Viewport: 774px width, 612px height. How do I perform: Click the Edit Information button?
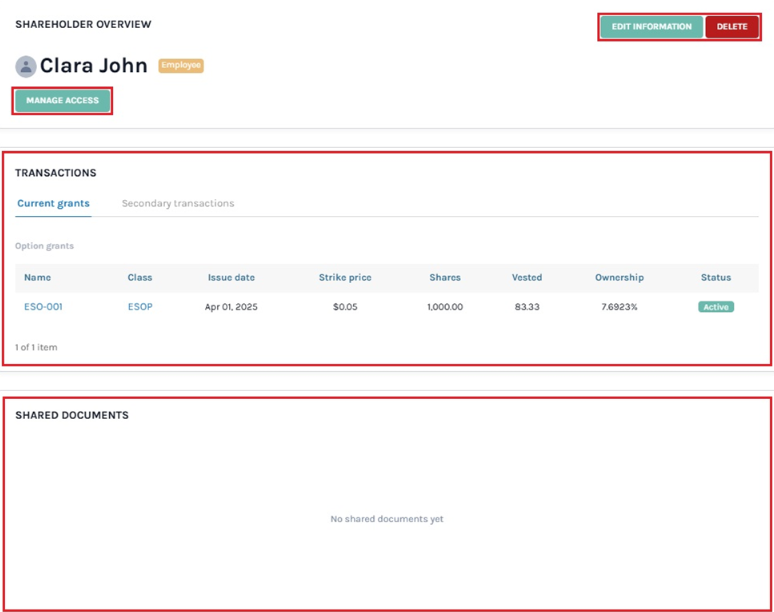pos(651,27)
